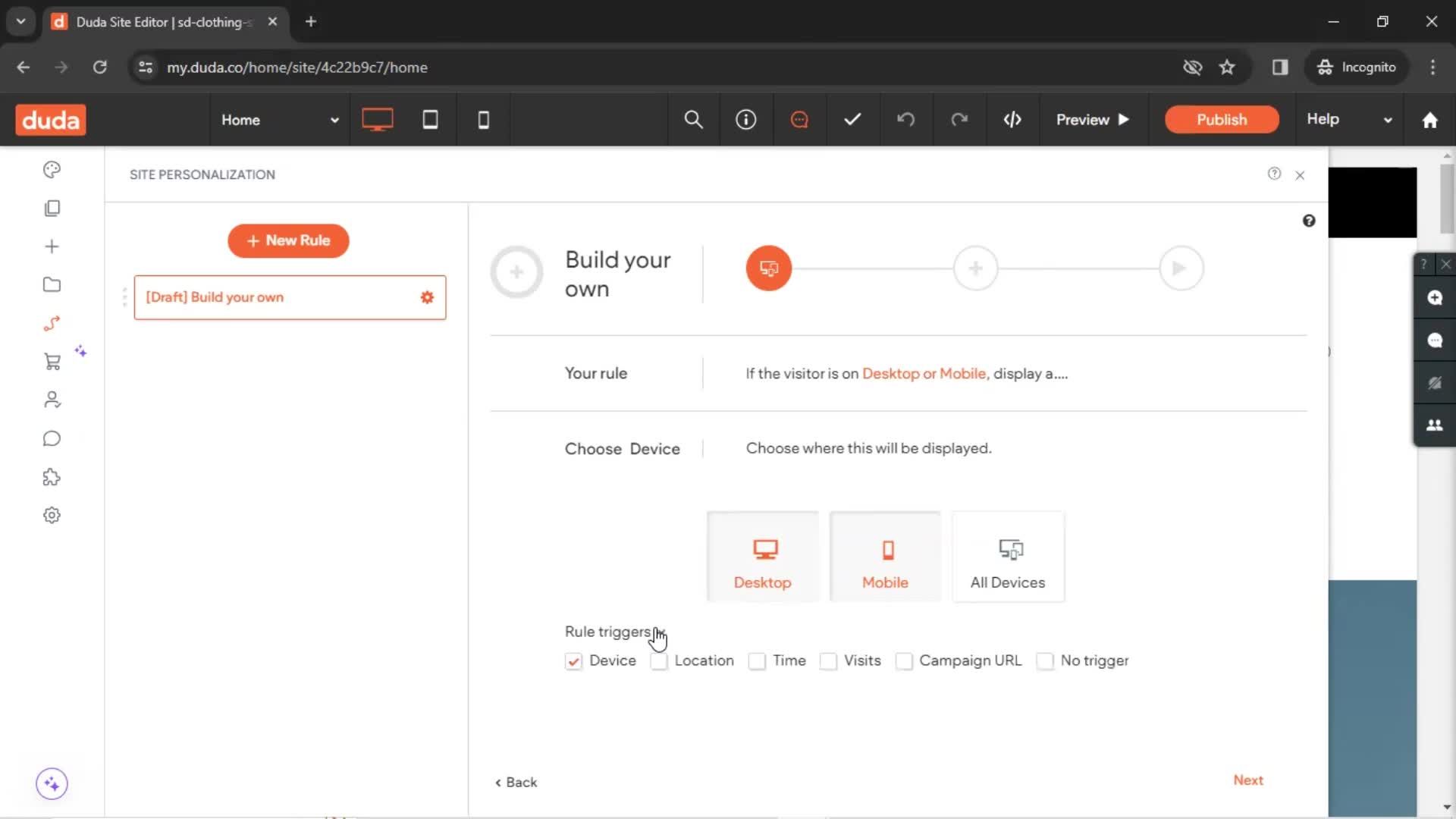Open developer mode code icon
Viewport: 1456px width, 819px height.
coord(1012,120)
